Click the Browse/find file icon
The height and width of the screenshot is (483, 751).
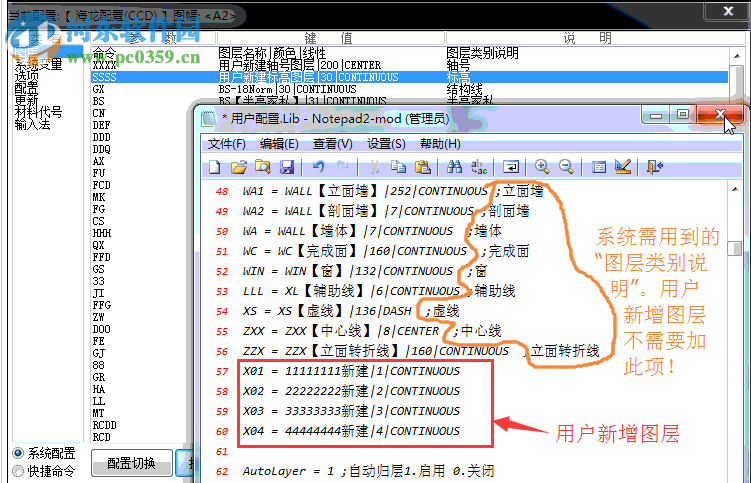[262, 167]
